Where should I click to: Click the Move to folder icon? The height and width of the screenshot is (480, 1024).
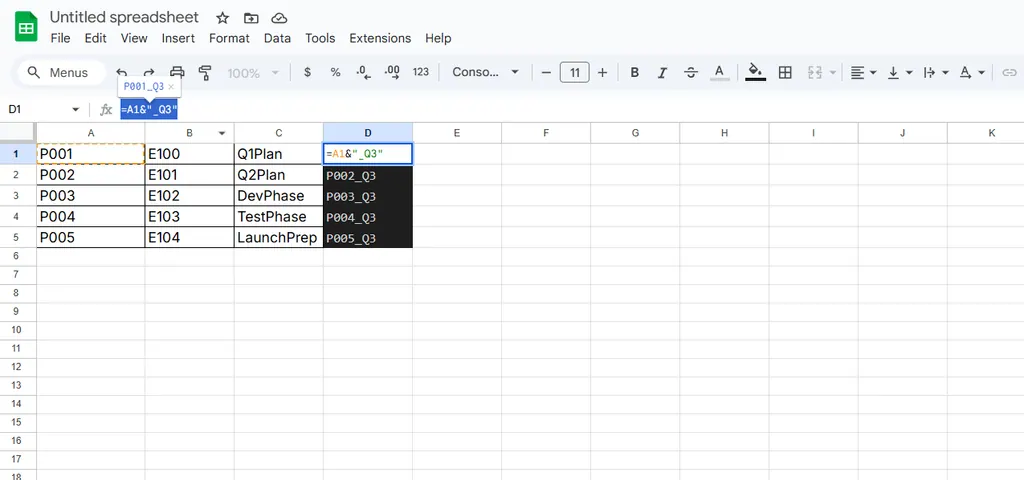tap(251, 18)
